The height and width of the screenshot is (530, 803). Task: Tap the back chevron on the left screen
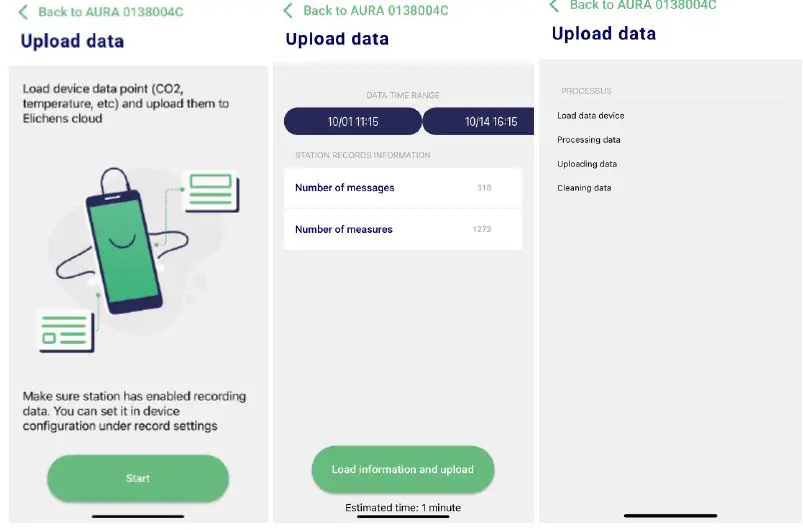tap(23, 12)
